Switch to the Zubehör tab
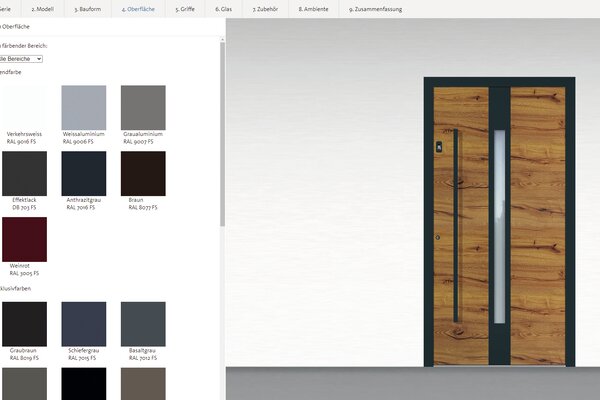This screenshot has height=400, width=600. tap(265, 8)
